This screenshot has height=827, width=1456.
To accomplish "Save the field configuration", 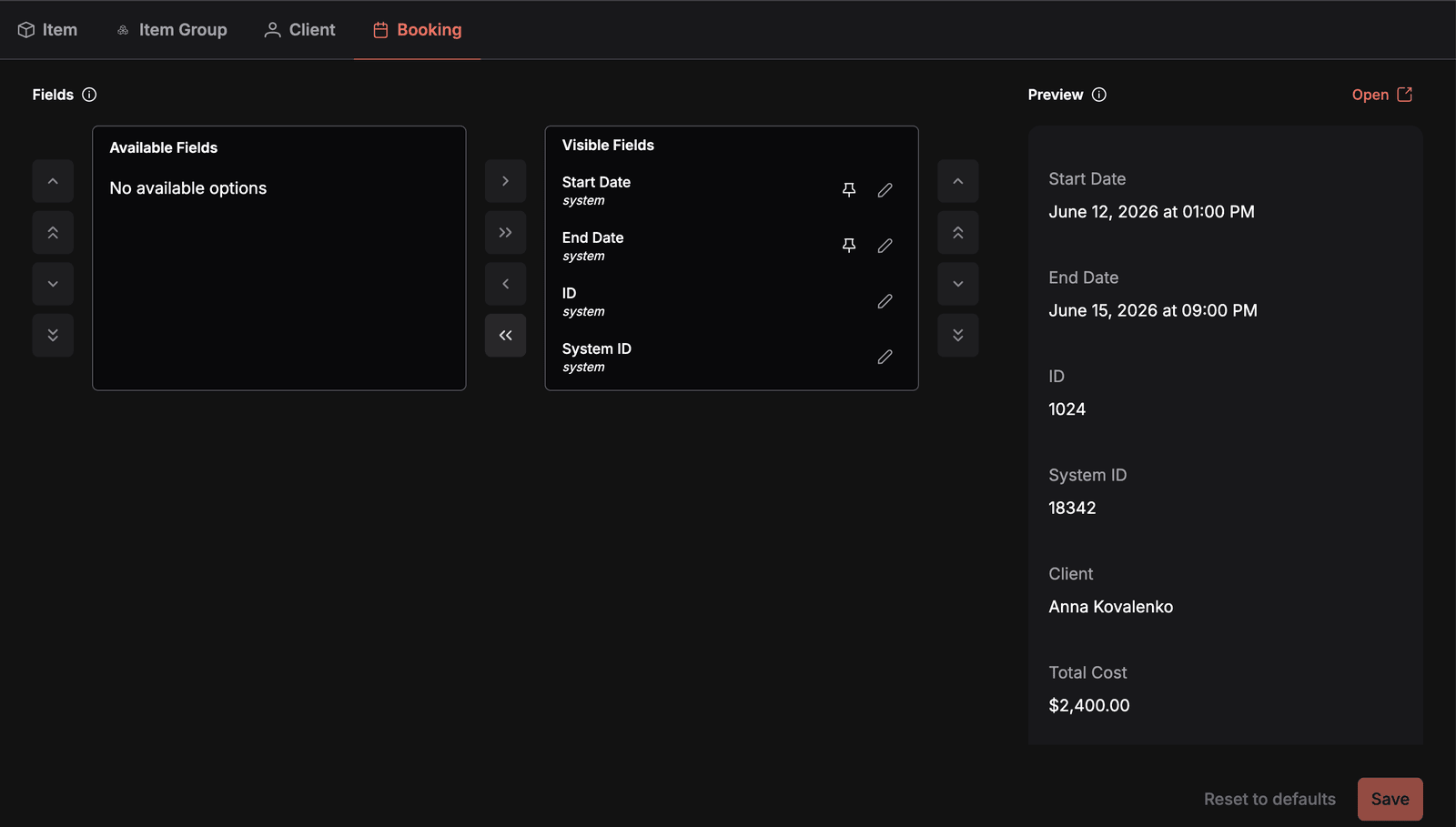I will [x=1390, y=799].
